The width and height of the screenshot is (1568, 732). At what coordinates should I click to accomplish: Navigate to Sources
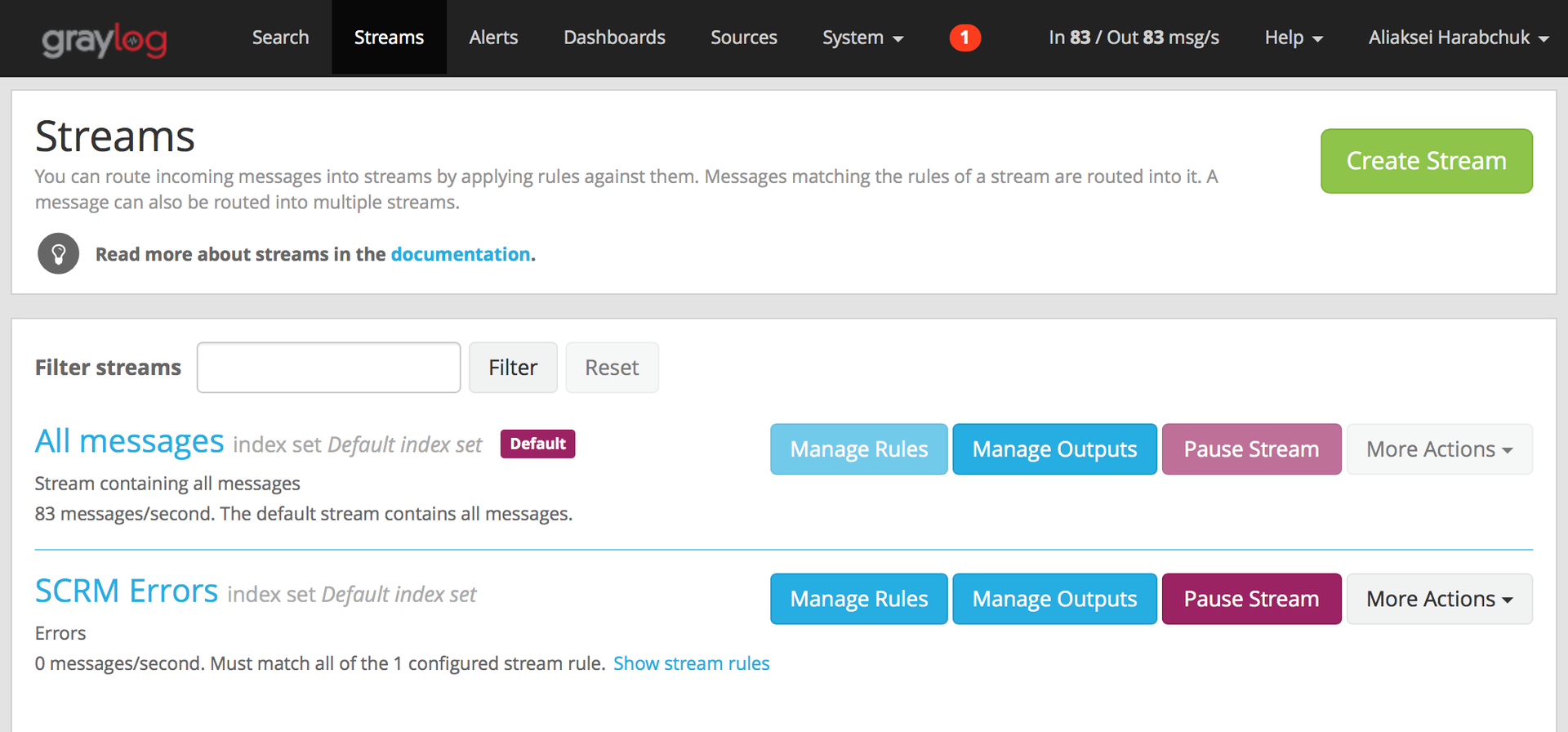point(743,38)
